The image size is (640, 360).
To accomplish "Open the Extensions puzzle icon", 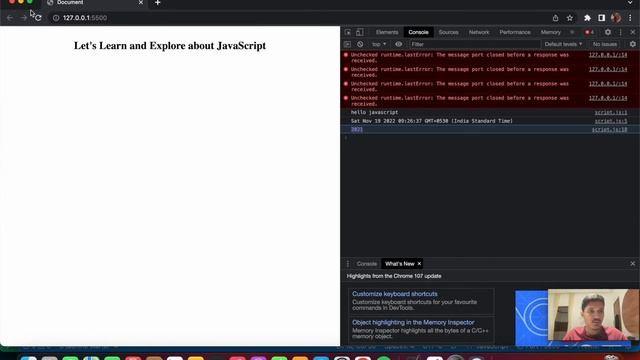I will click(x=587, y=18).
